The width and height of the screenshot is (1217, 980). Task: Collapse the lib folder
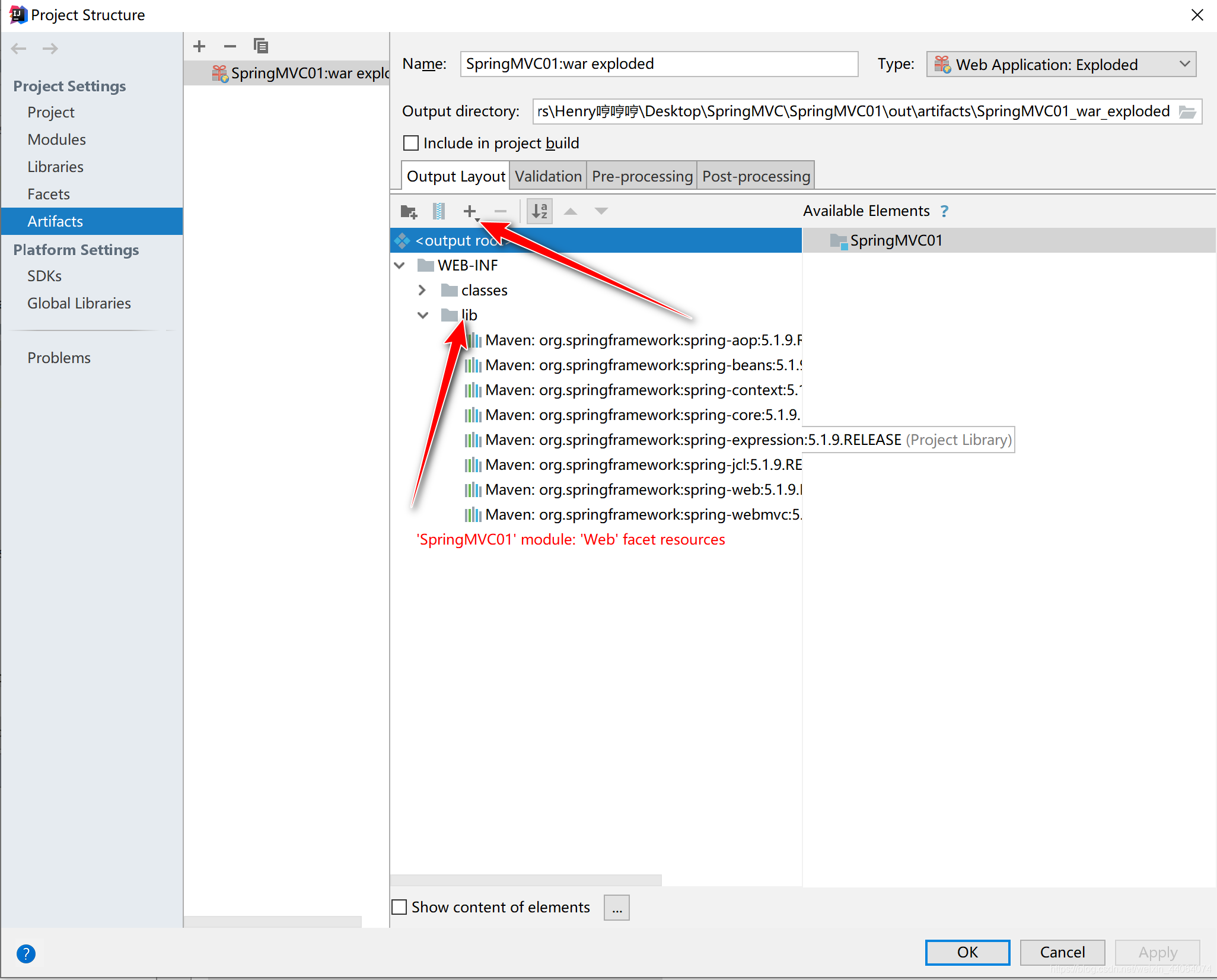(x=423, y=315)
